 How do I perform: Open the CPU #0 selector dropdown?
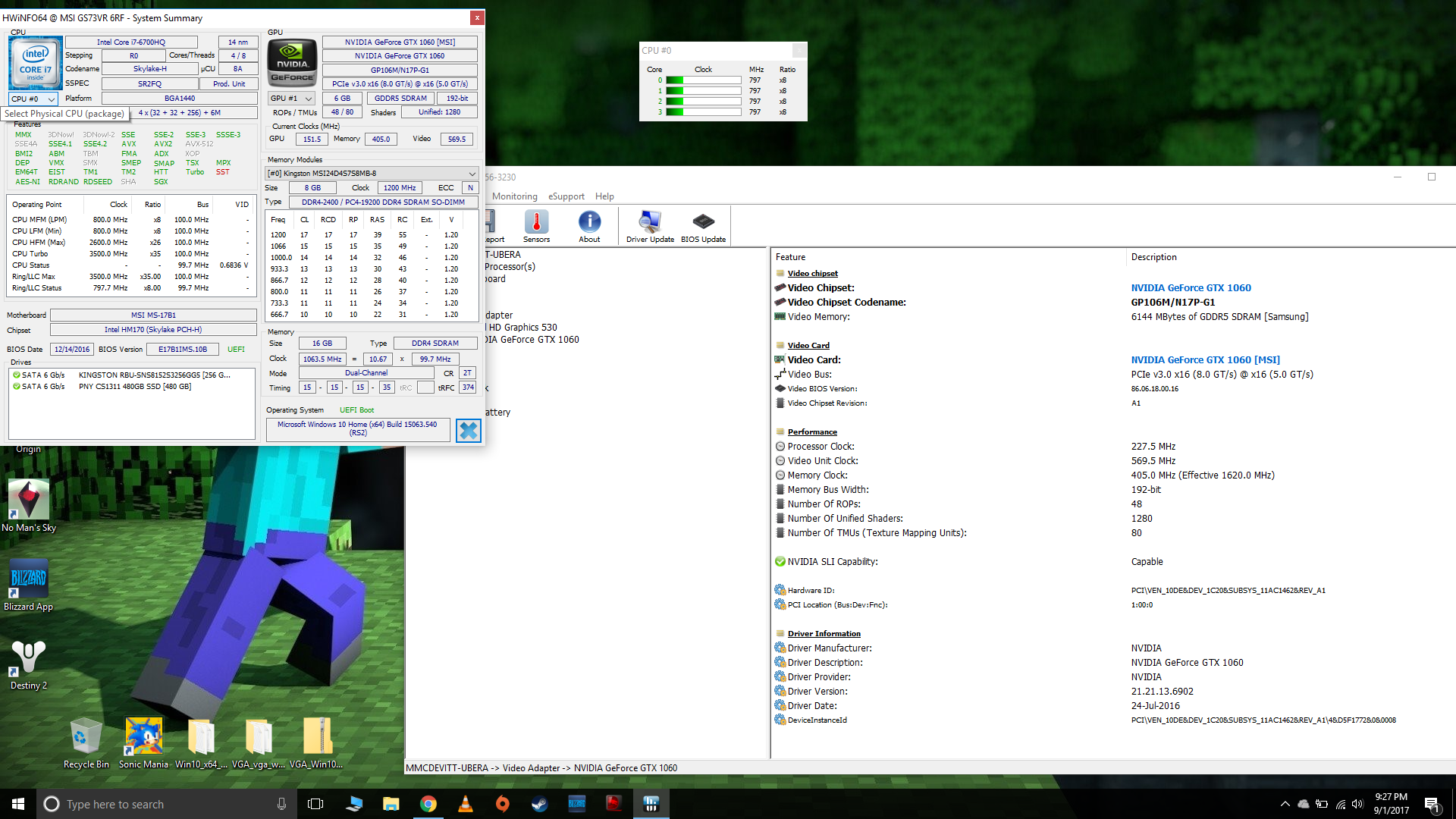pos(33,99)
